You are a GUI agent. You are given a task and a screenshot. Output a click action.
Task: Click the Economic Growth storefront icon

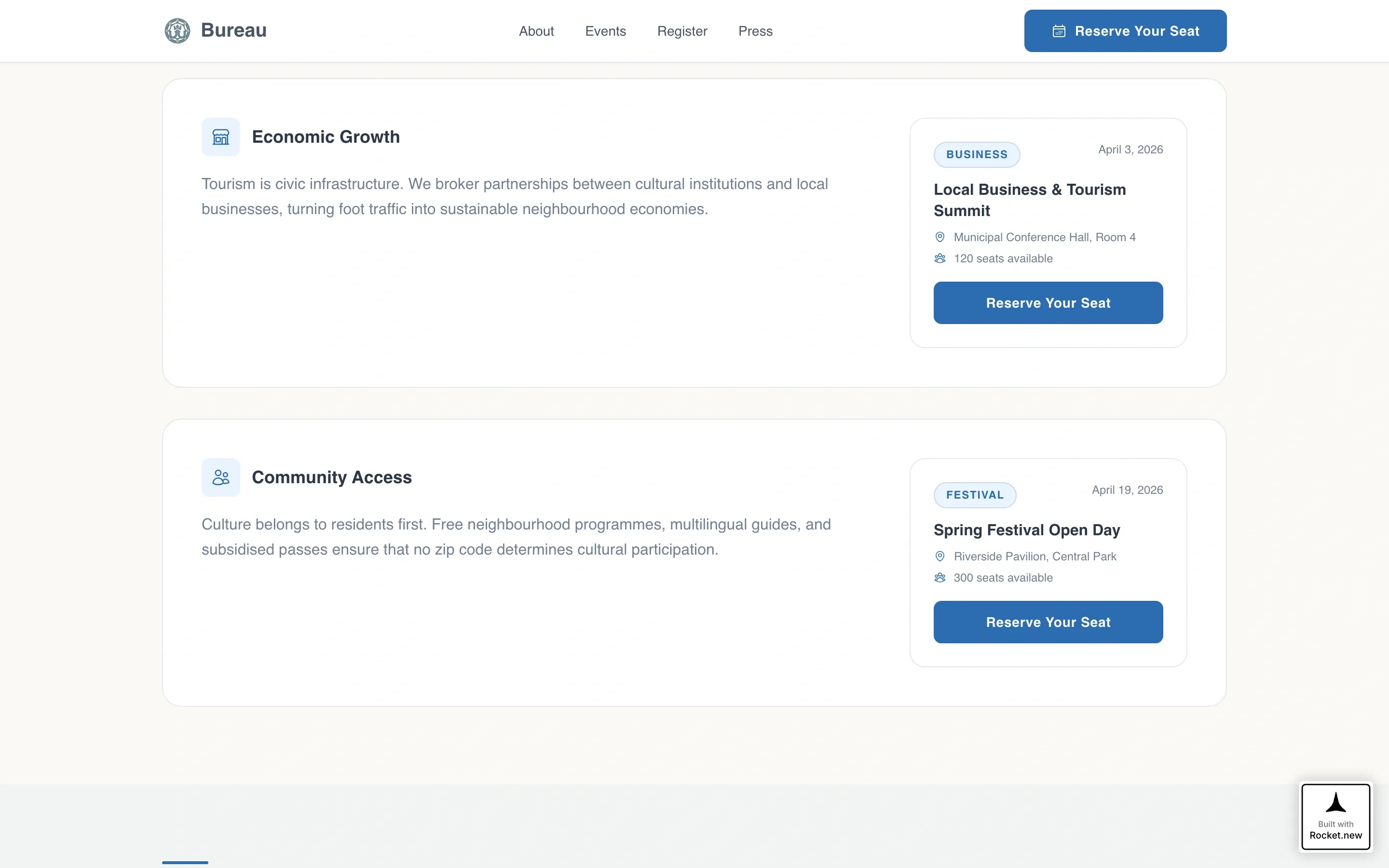pos(220,137)
